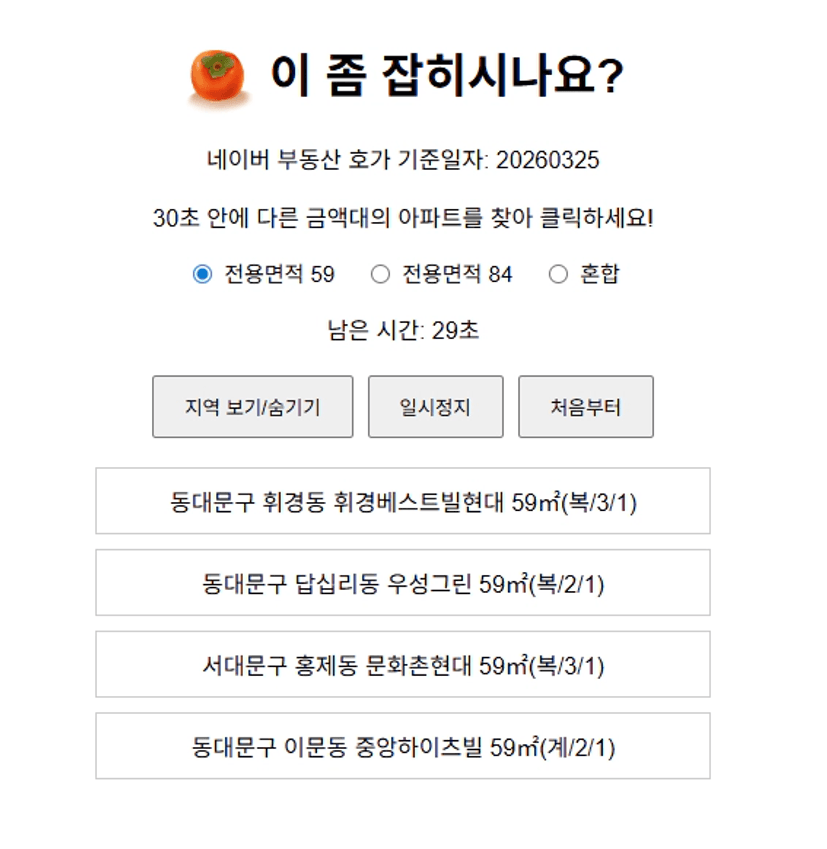Choose the 혼합 radio button
Screen dimensions: 827x849
click(x=558, y=274)
